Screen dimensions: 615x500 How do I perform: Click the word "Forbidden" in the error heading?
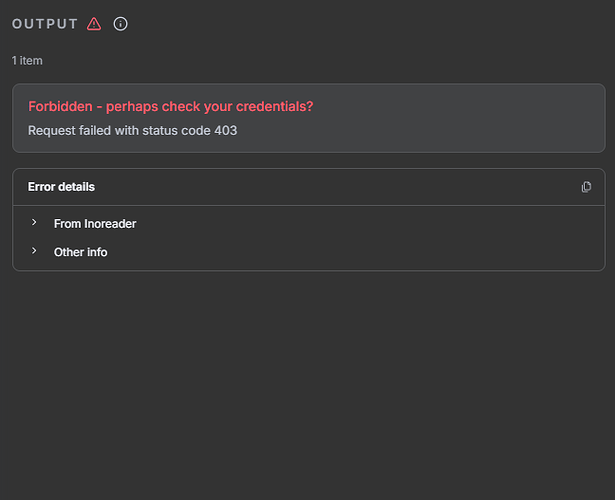coord(59,106)
